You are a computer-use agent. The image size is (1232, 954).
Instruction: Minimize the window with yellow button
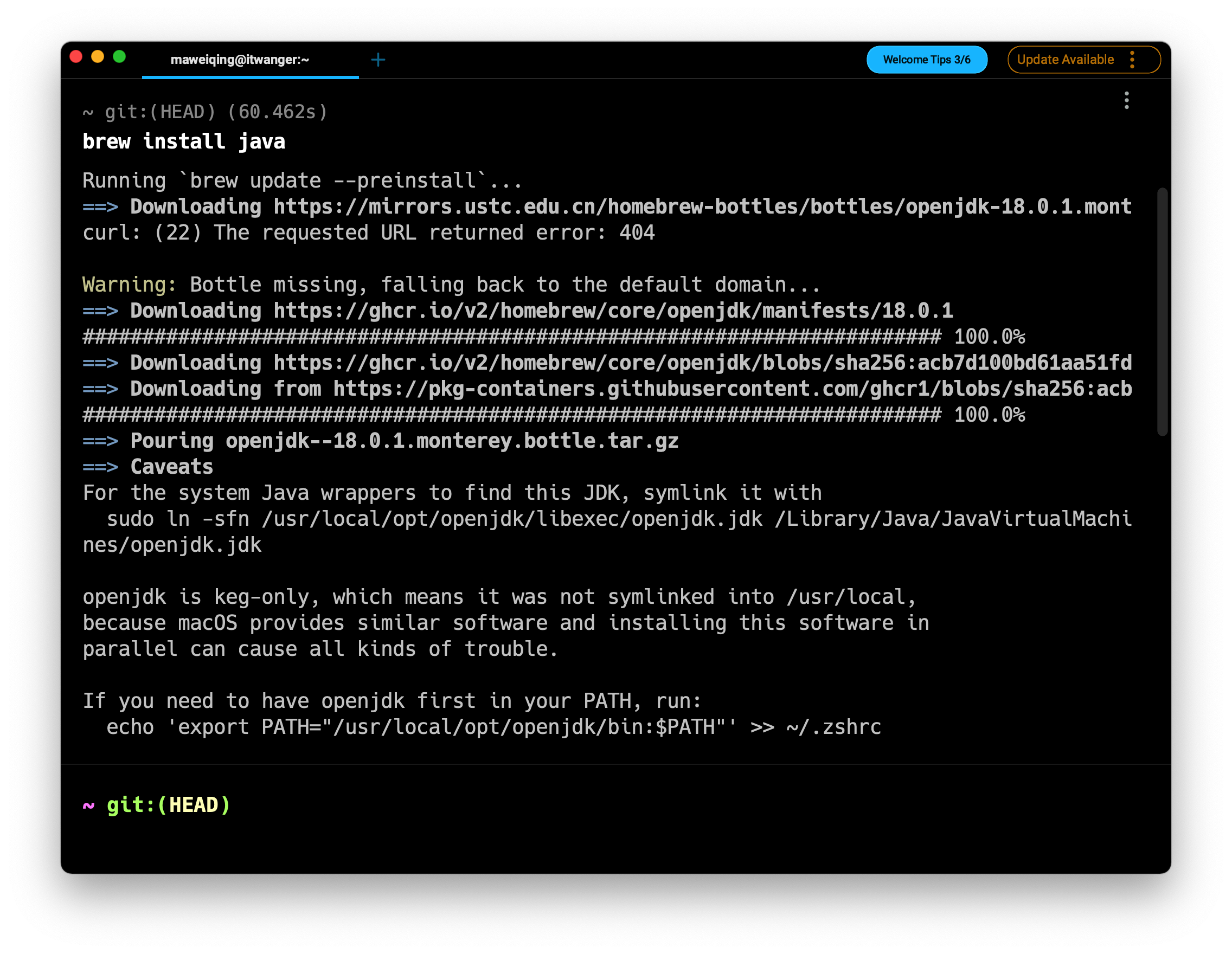click(98, 57)
